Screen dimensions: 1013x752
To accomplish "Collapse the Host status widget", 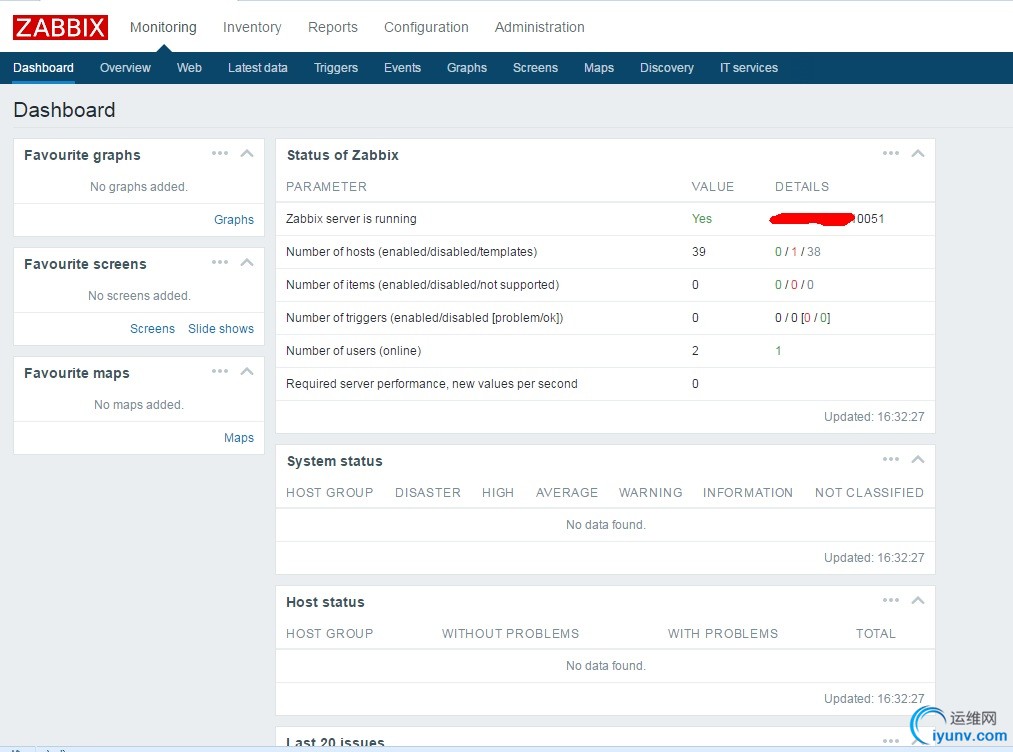I will (x=918, y=600).
